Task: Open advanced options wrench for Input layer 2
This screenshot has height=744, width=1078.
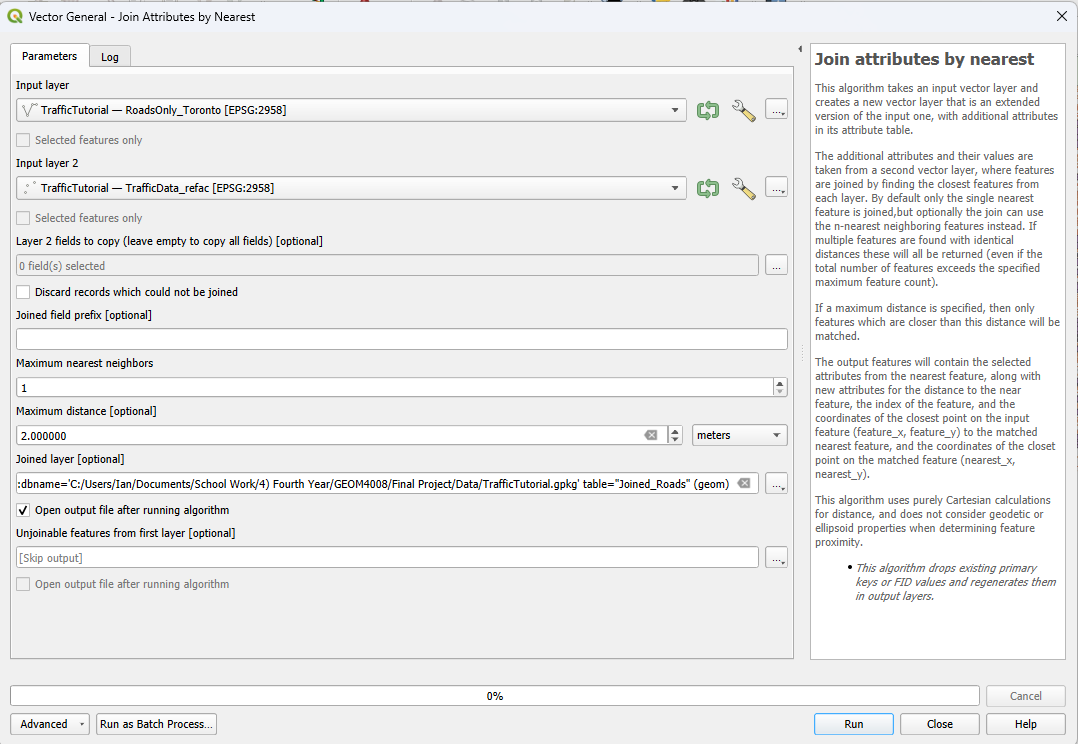Action: [x=743, y=188]
